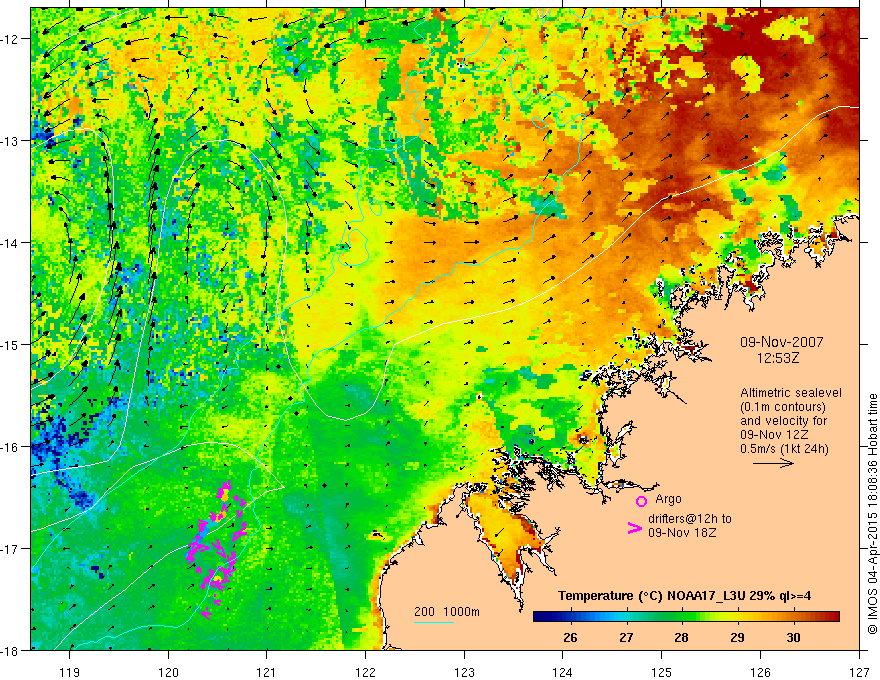Click longitude axis label 123
The height and width of the screenshot is (680, 880).
point(464,672)
